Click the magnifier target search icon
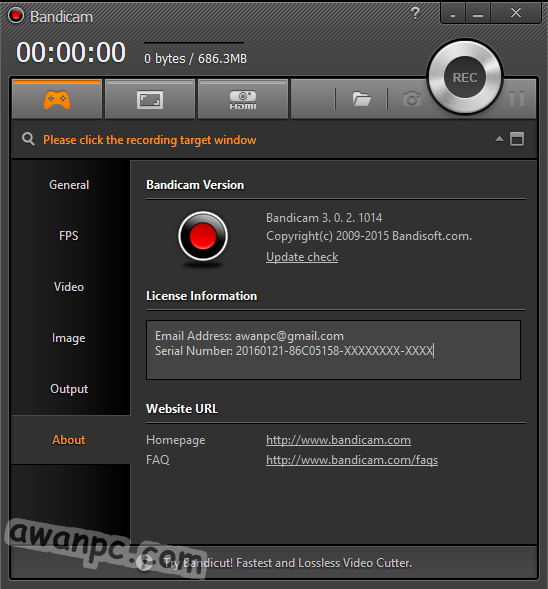 point(28,139)
